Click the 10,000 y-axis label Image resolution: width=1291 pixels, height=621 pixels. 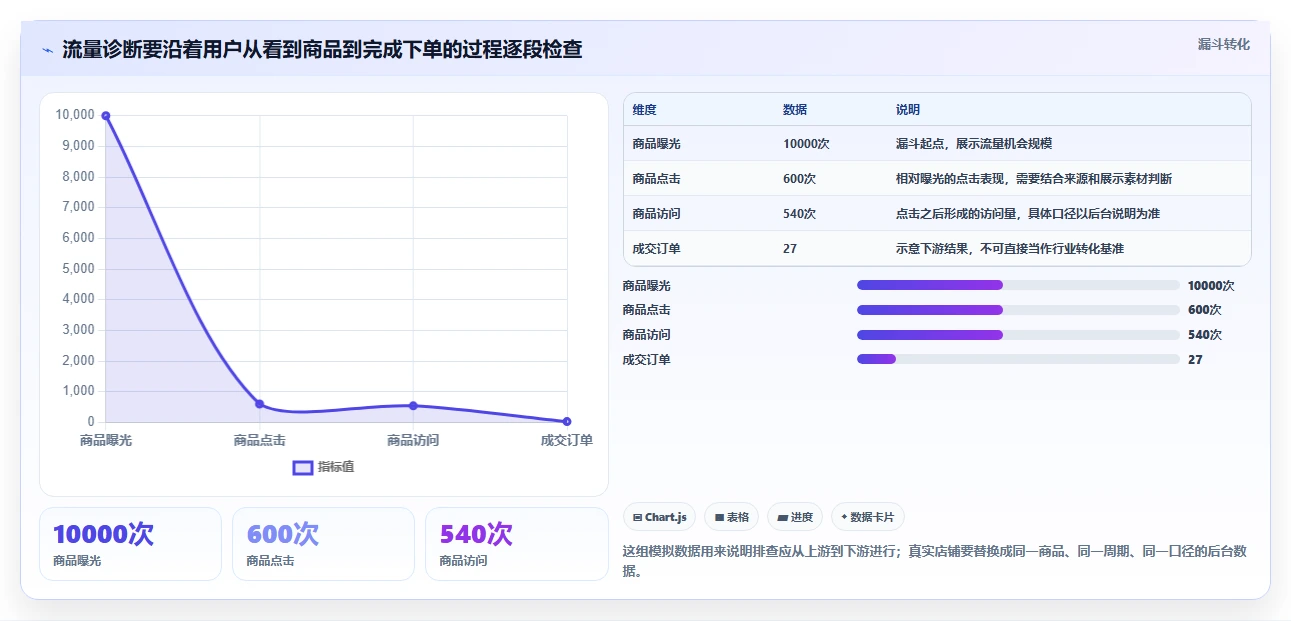[x=75, y=115]
